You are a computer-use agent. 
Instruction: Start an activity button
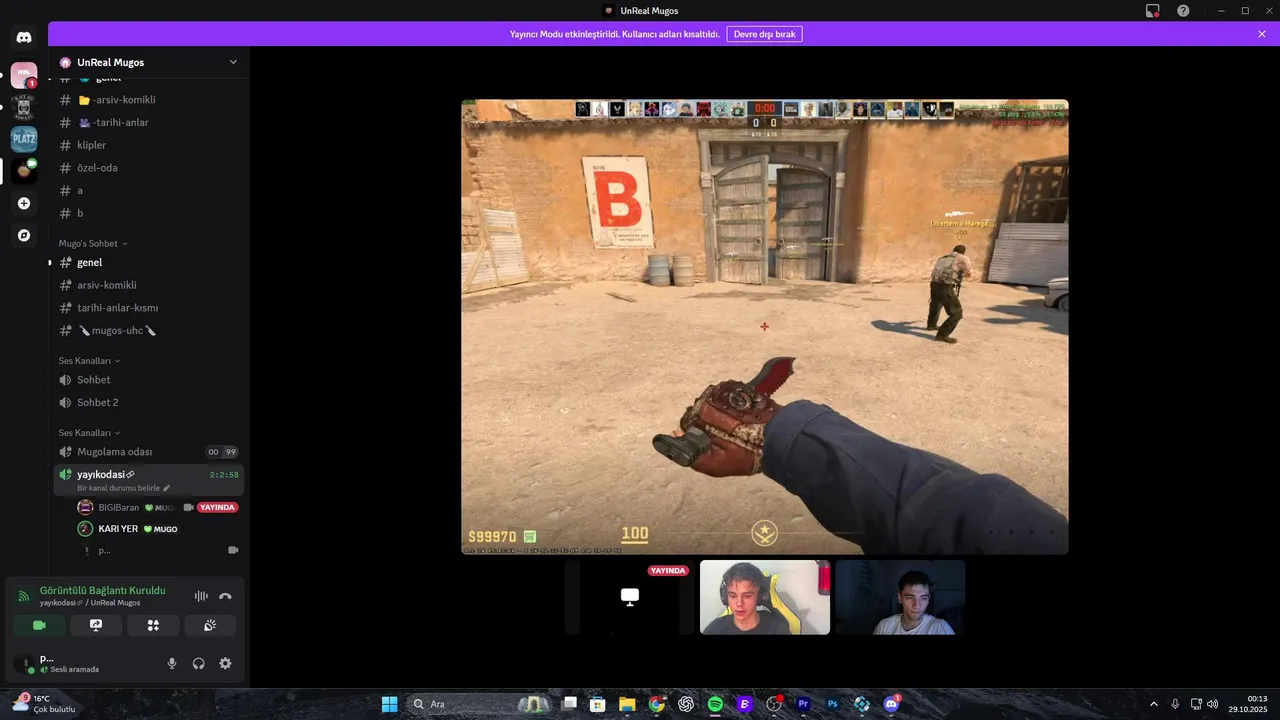point(153,625)
